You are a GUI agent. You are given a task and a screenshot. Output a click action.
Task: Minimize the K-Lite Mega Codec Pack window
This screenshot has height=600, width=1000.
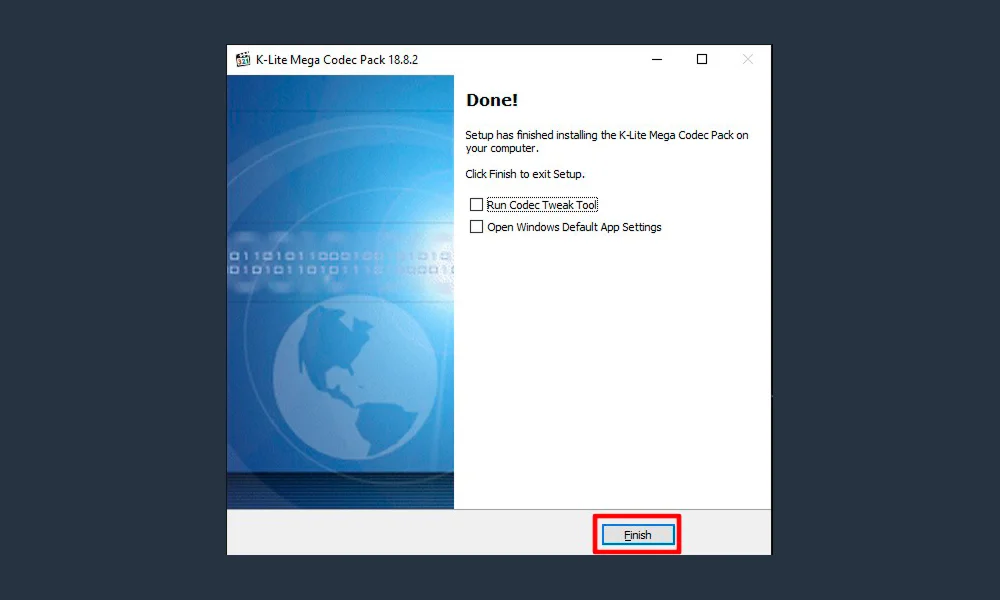point(657,59)
